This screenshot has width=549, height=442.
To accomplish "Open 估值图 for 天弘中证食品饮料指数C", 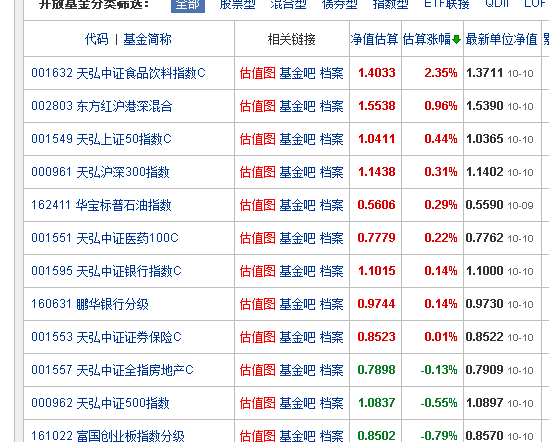I will [x=258, y=73].
